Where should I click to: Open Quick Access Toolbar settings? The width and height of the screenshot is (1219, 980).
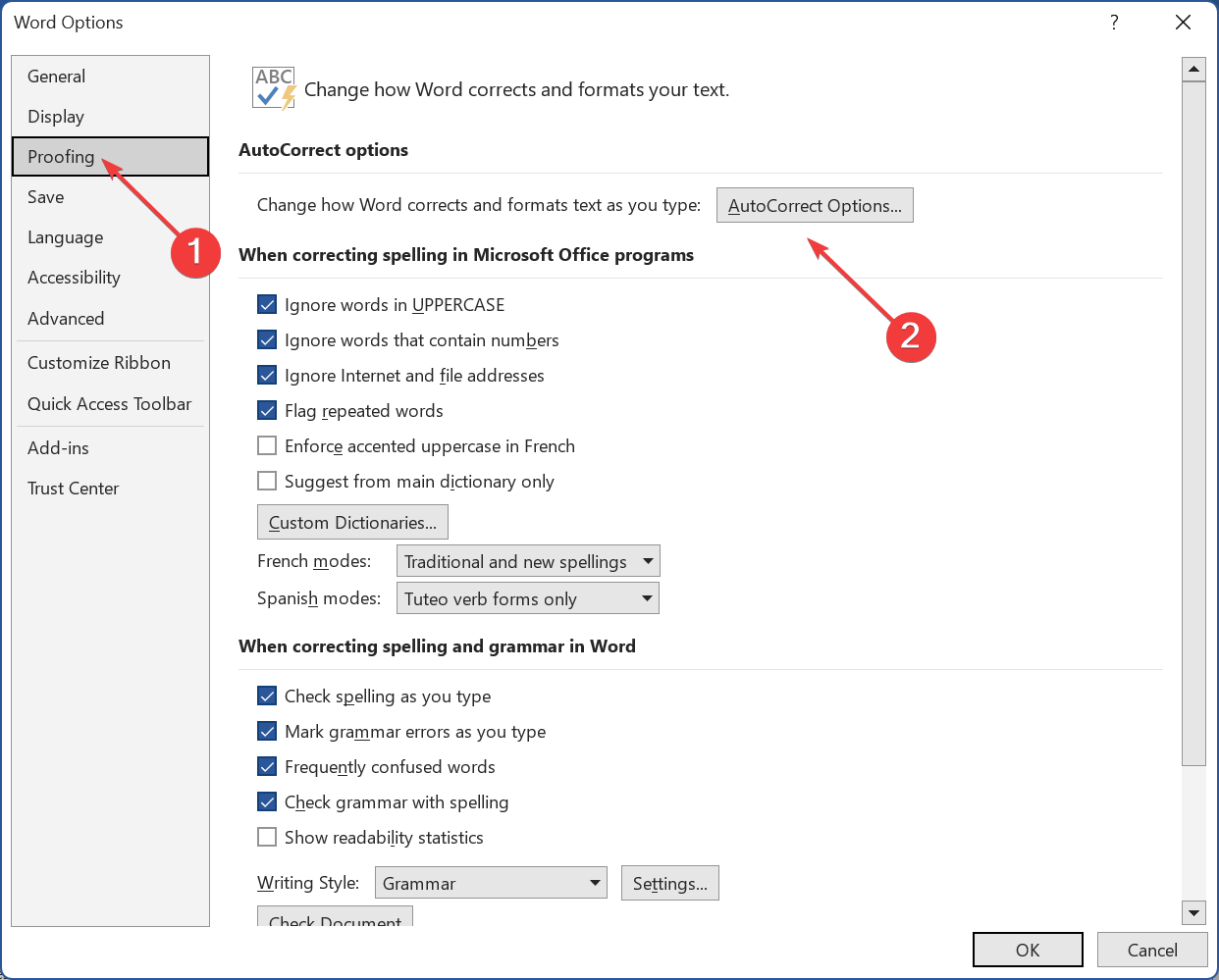[x=110, y=404]
